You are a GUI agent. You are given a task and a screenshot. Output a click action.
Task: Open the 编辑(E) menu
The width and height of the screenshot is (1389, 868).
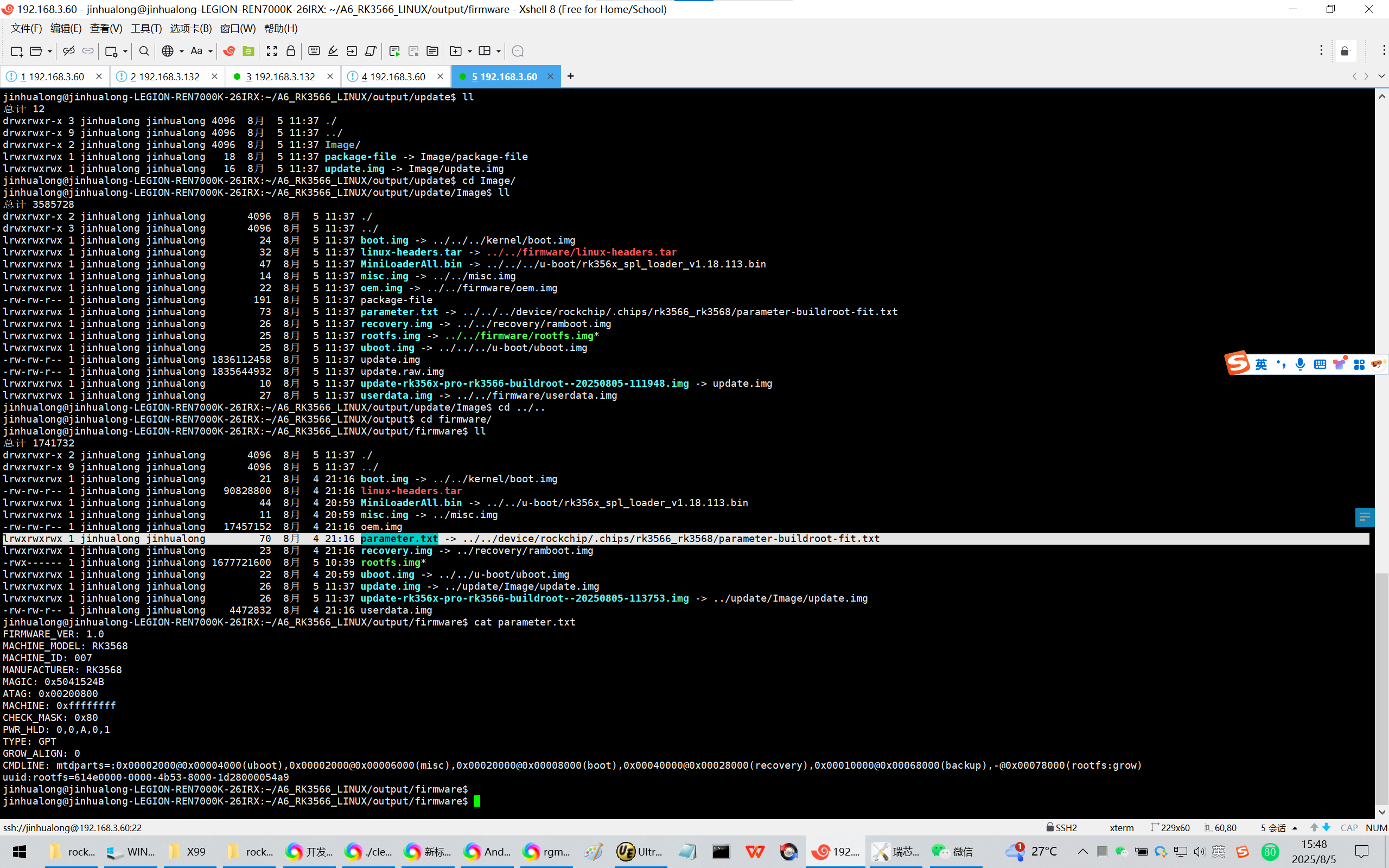coord(66,29)
